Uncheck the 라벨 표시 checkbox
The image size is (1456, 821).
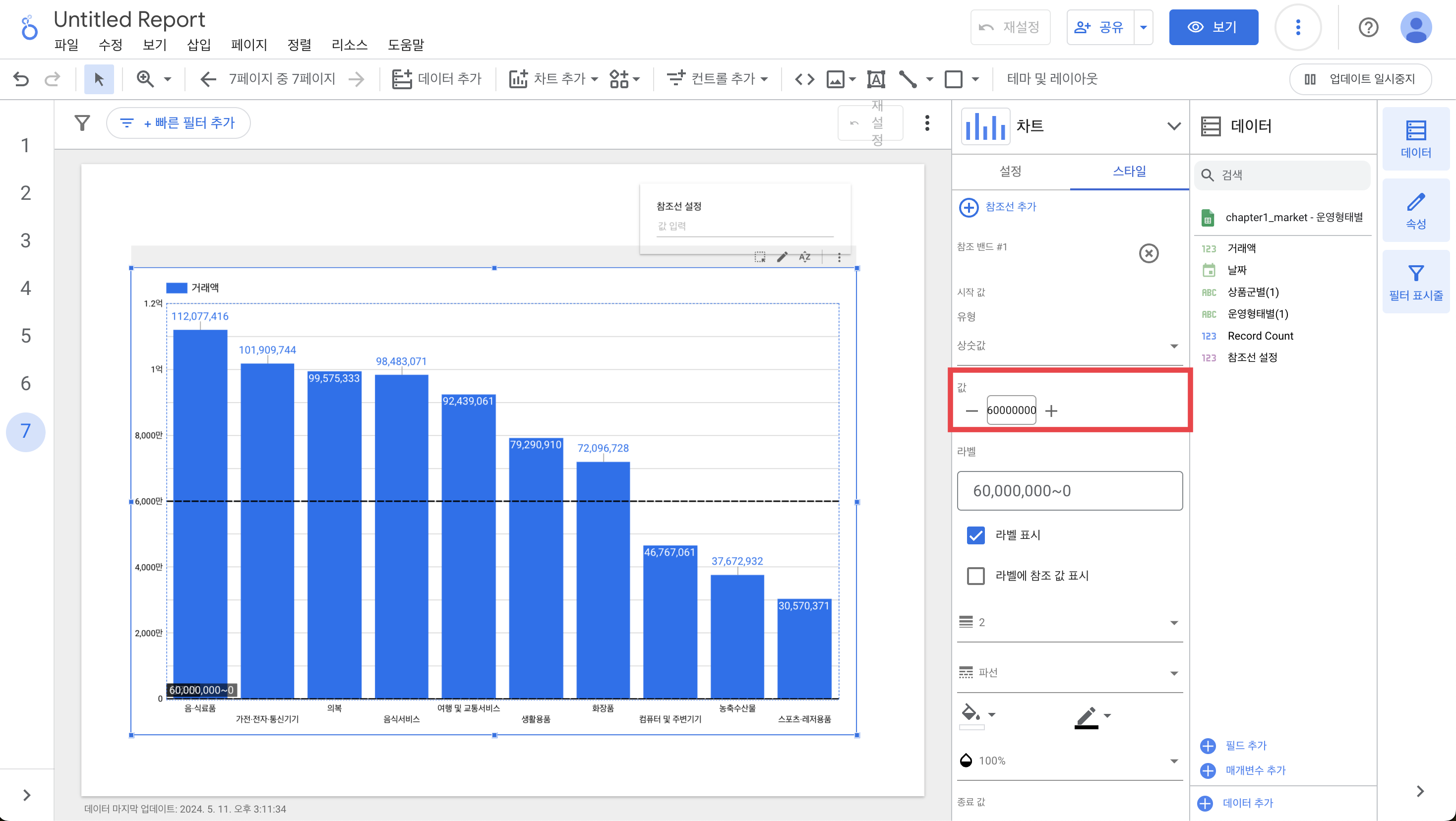(975, 534)
